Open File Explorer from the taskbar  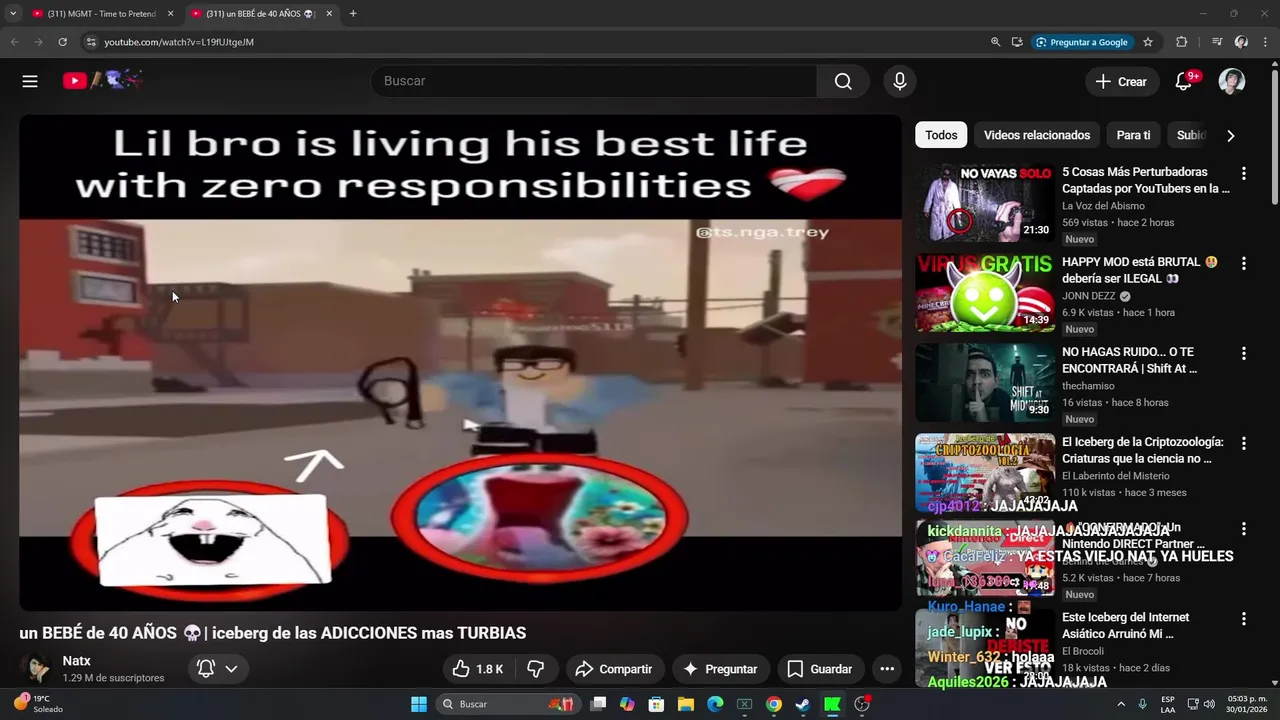click(686, 704)
